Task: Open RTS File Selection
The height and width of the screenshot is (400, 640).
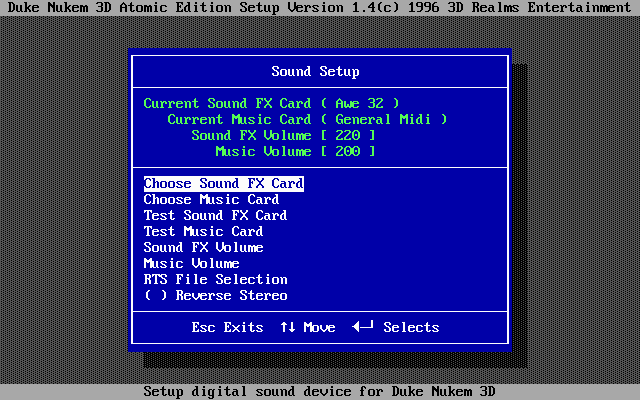Action: click(216, 280)
